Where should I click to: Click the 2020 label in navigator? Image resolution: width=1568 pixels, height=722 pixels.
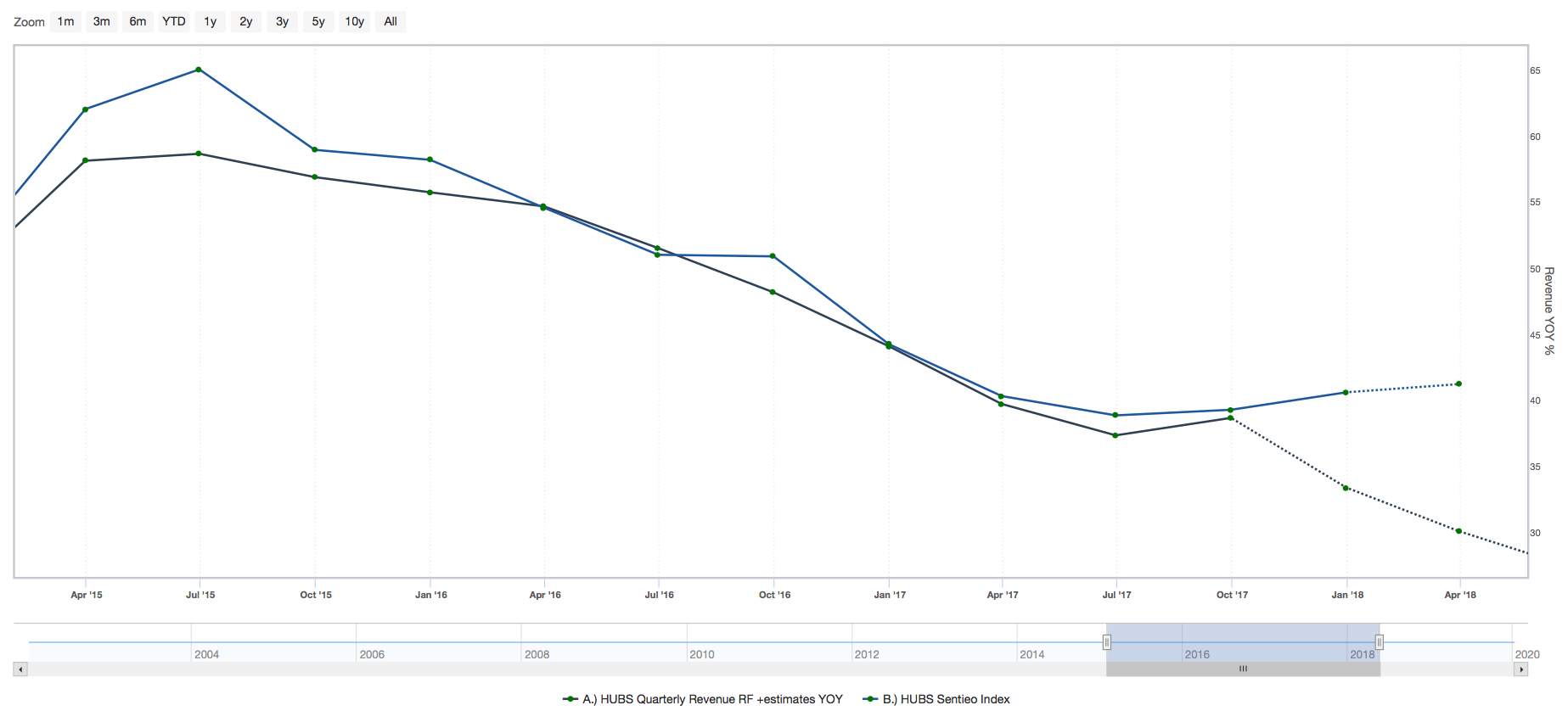1527,654
